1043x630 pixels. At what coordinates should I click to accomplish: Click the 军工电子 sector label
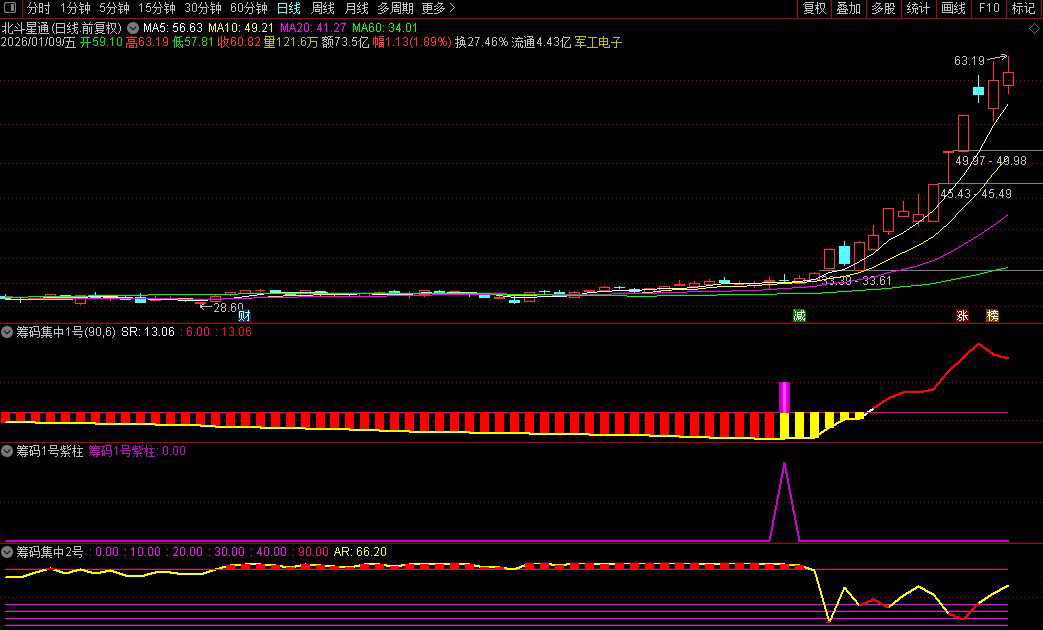(x=598, y=43)
